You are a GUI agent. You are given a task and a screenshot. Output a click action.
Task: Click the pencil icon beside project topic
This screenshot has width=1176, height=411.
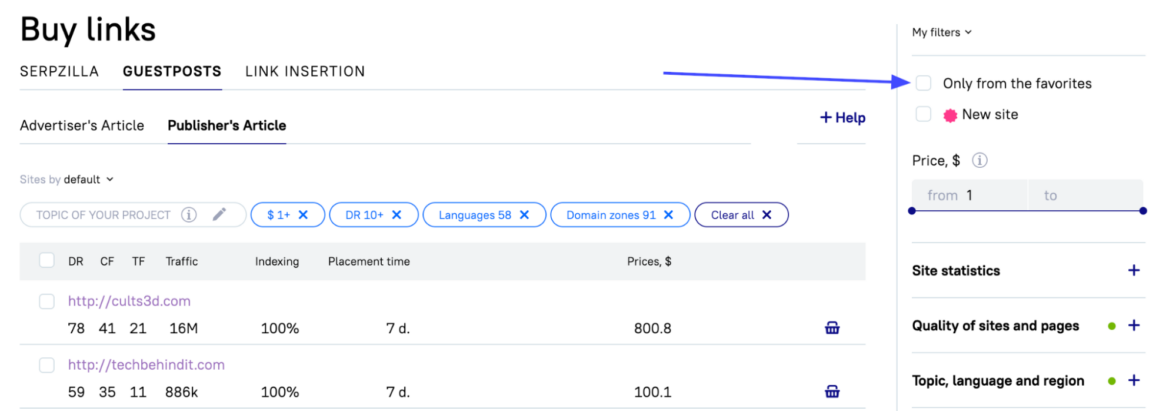pos(219,214)
